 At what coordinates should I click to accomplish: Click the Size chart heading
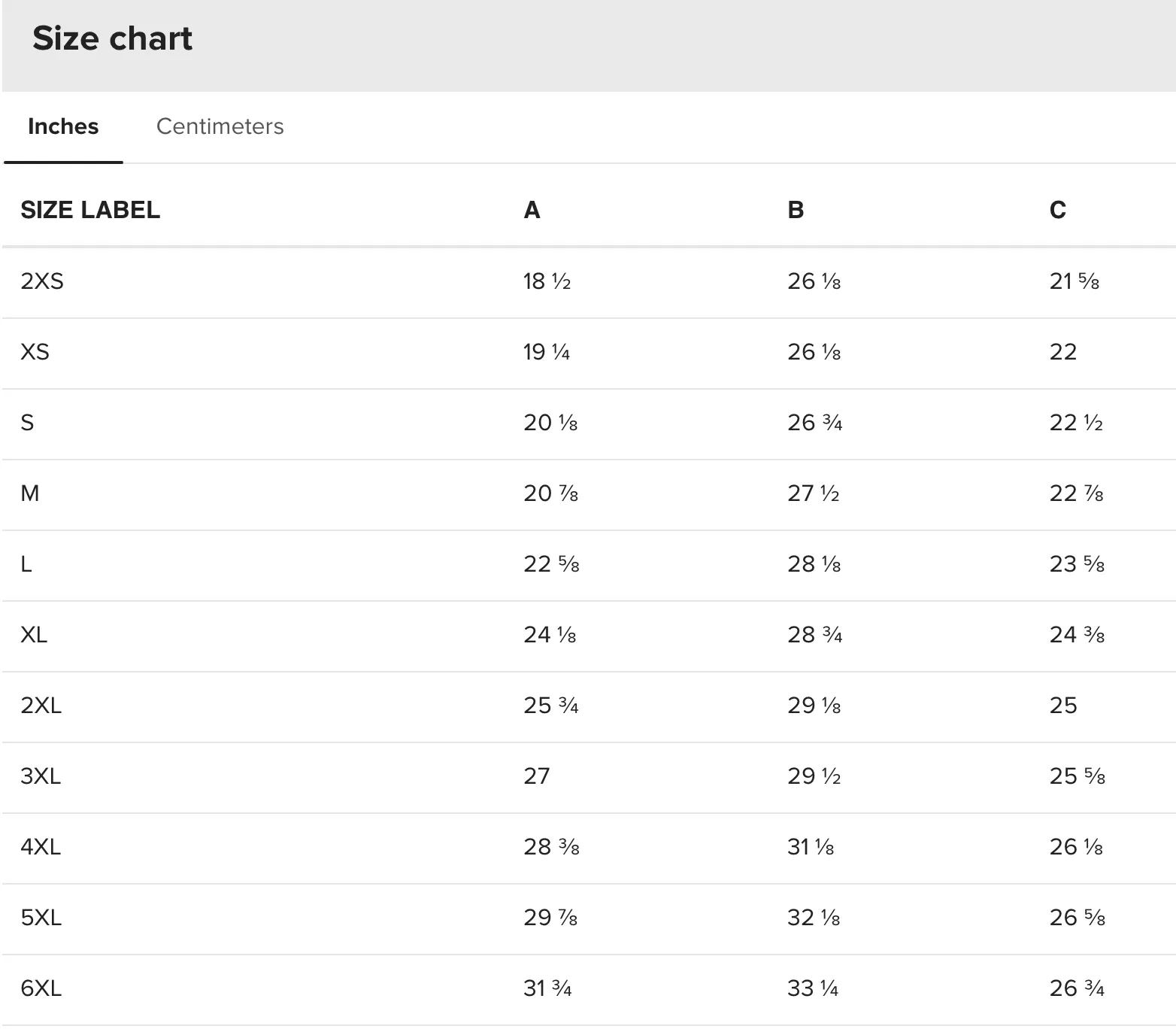click(x=113, y=38)
